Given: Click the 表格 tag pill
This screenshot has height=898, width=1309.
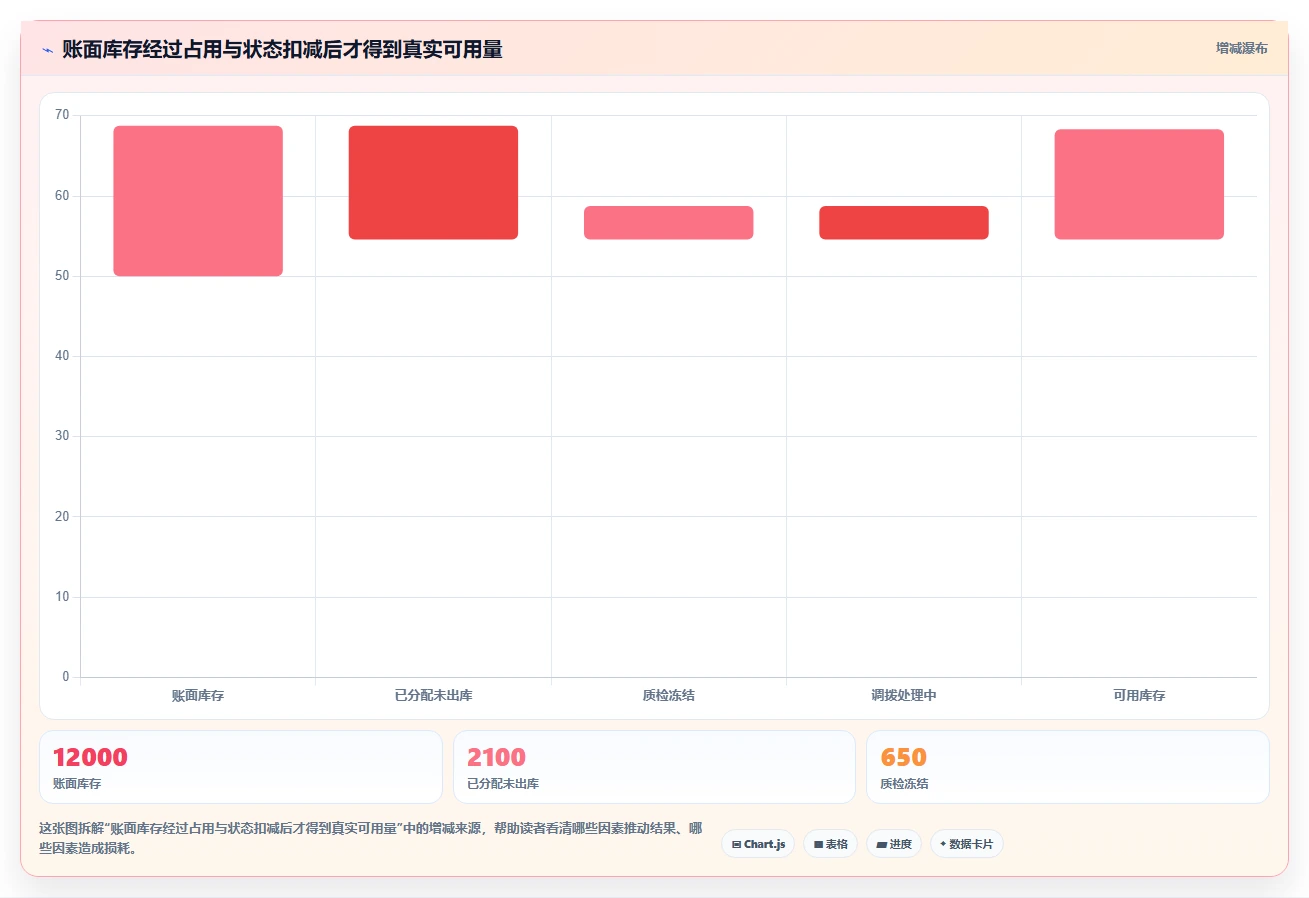Looking at the screenshot, I should [x=830, y=844].
